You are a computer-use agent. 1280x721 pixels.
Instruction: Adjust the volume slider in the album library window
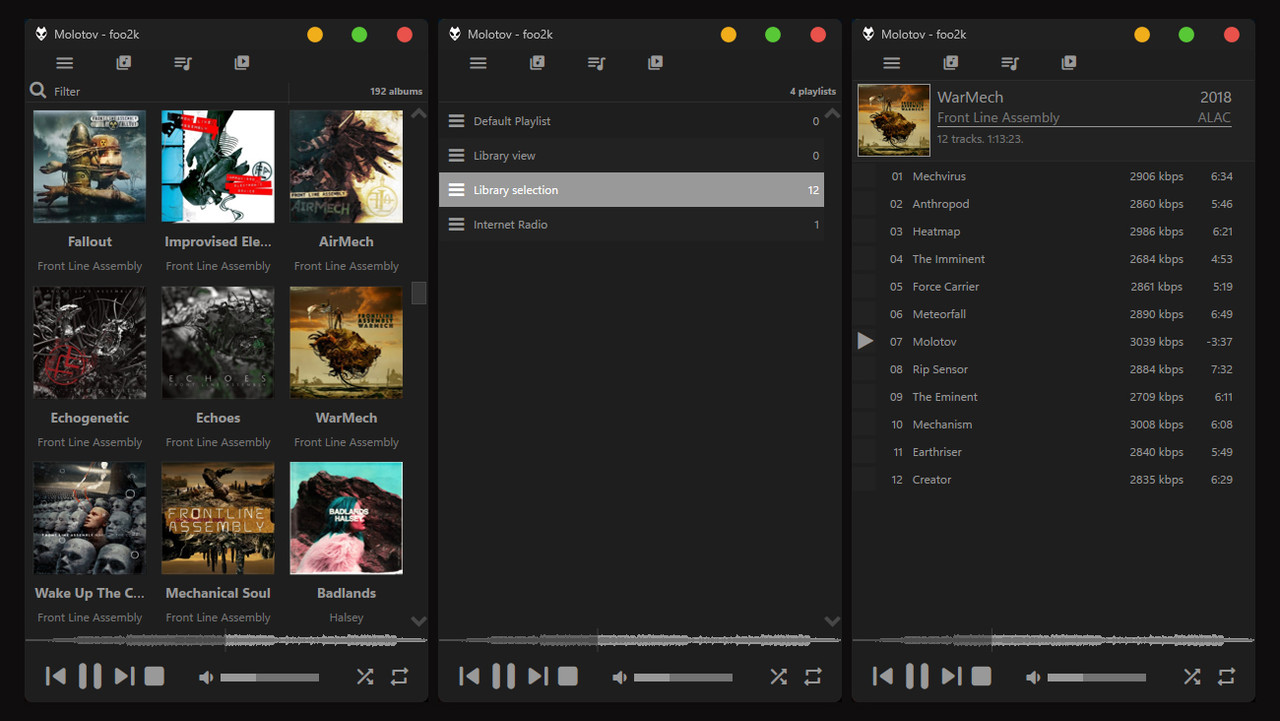click(269, 677)
